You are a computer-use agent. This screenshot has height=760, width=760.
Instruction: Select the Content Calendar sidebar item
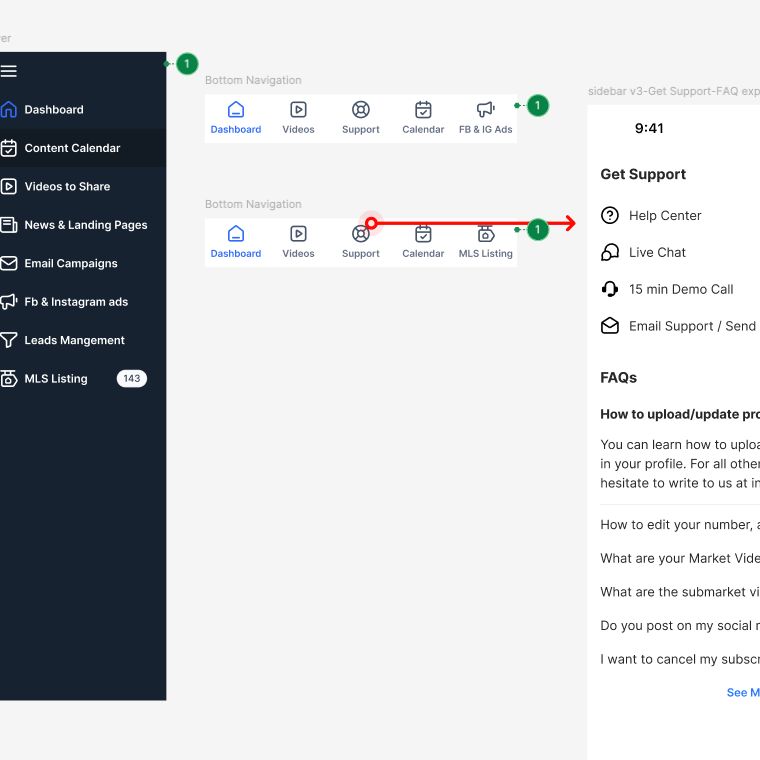coord(72,148)
